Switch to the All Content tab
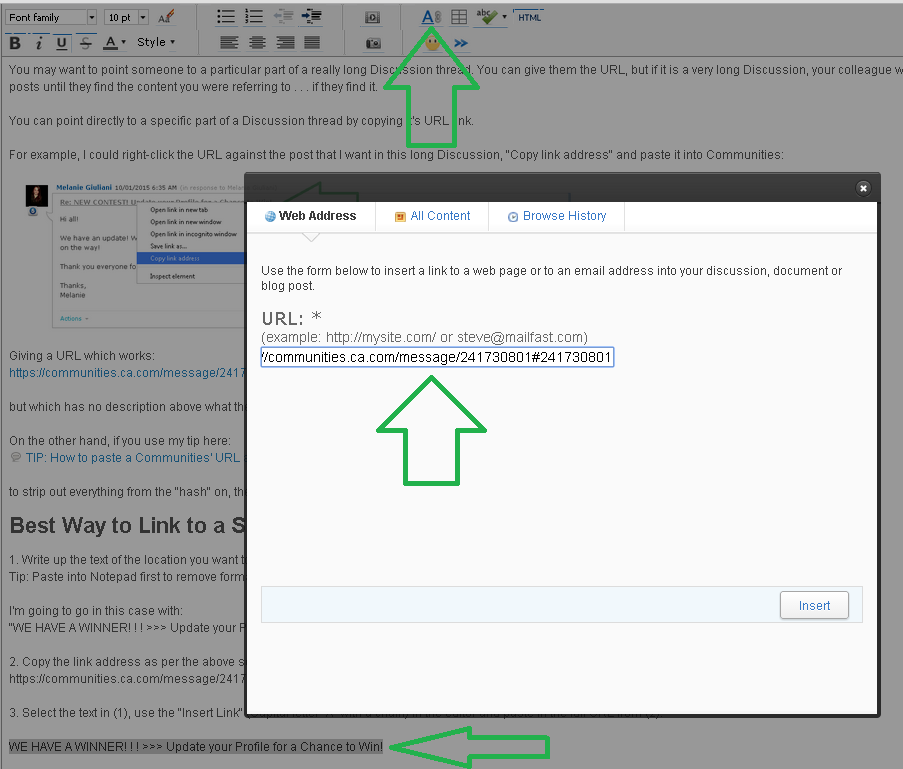The height and width of the screenshot is (769, 903). pyautogui.click(x=432, y=216)
